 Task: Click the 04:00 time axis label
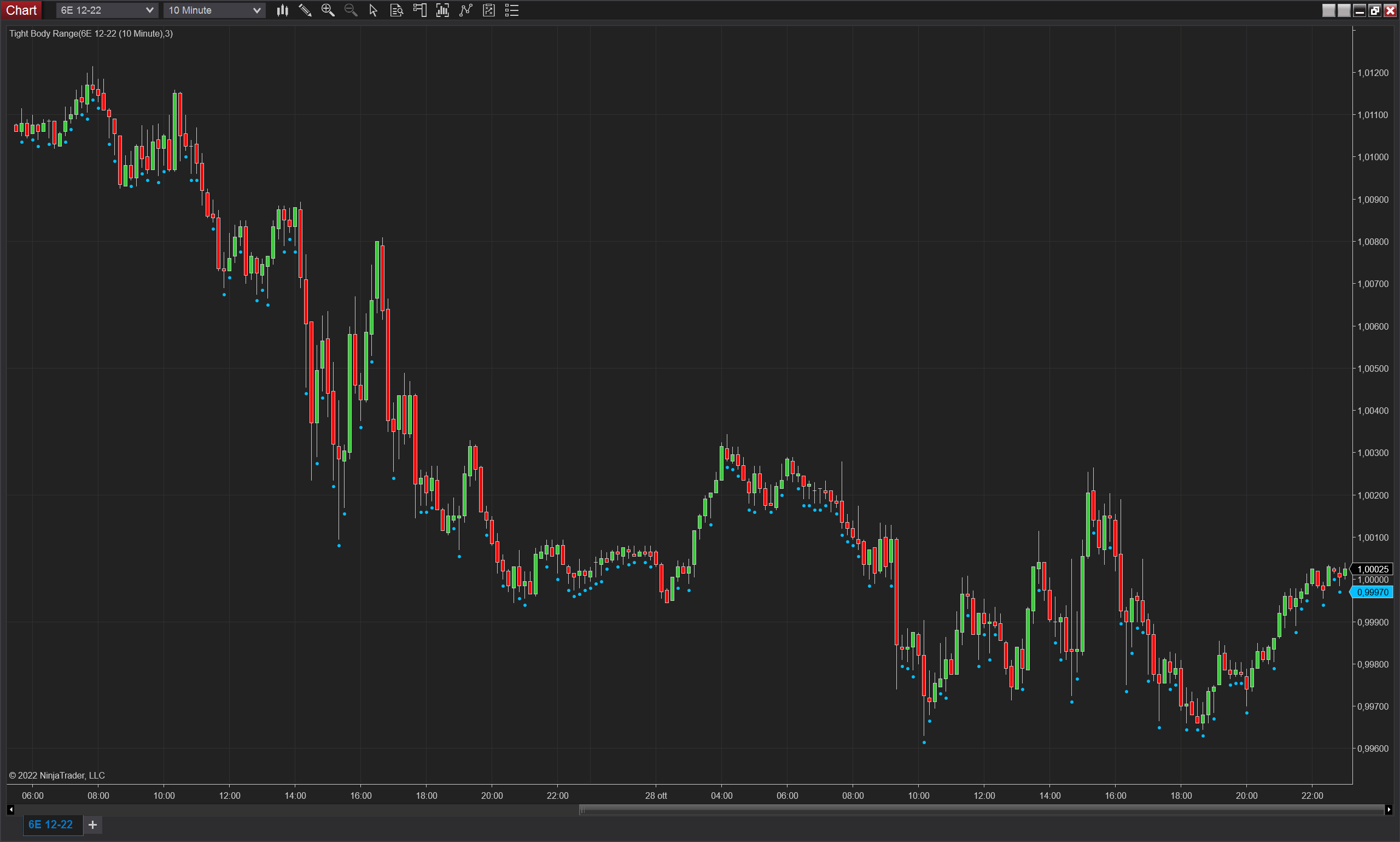coord(722,796)
